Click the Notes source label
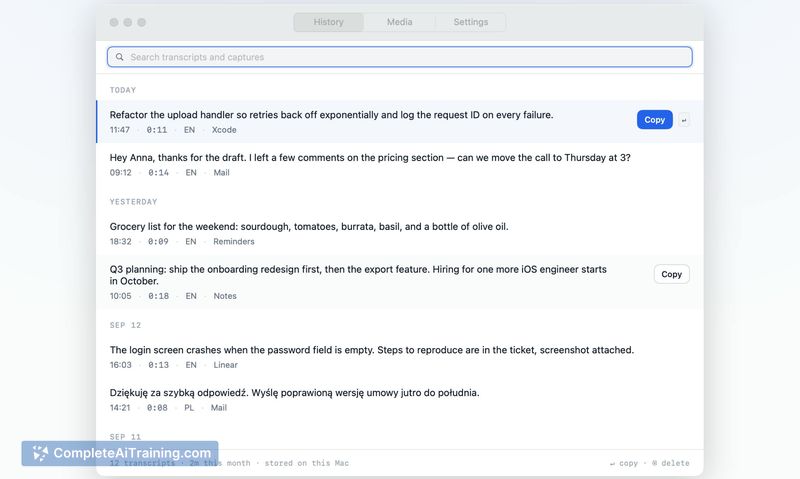The height and width of the screenshot is (479, 800). (224, 296)
